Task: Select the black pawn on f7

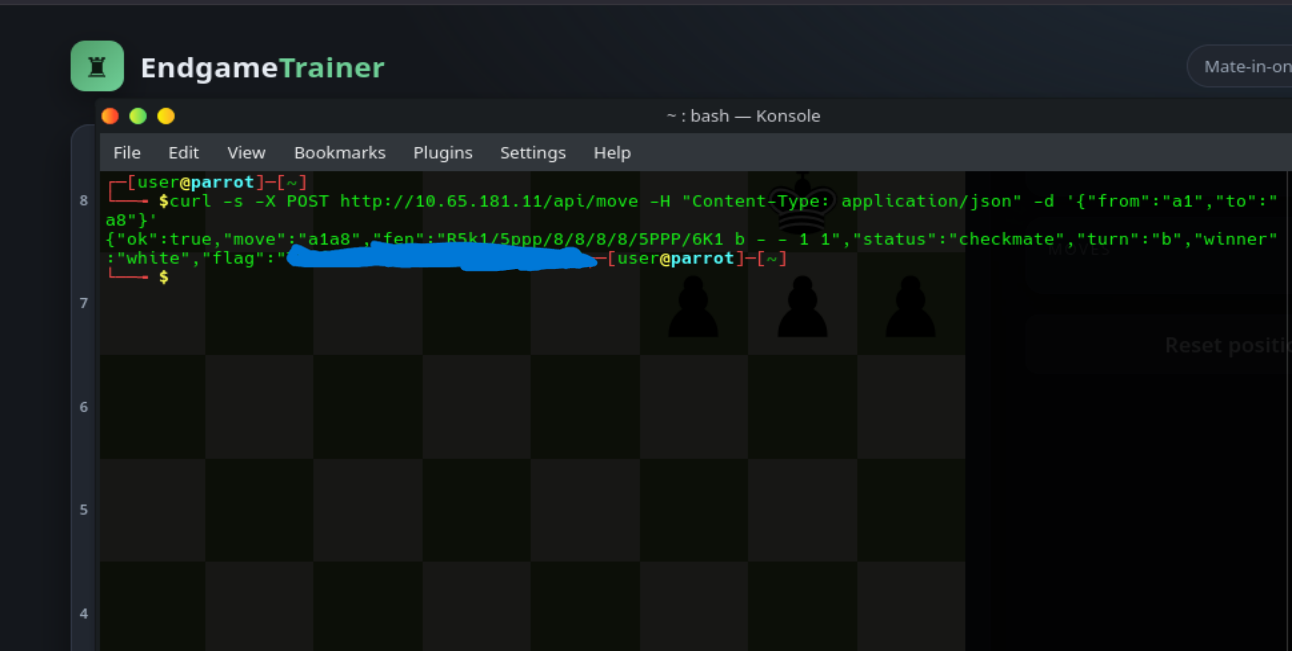Action: point(693,306)
